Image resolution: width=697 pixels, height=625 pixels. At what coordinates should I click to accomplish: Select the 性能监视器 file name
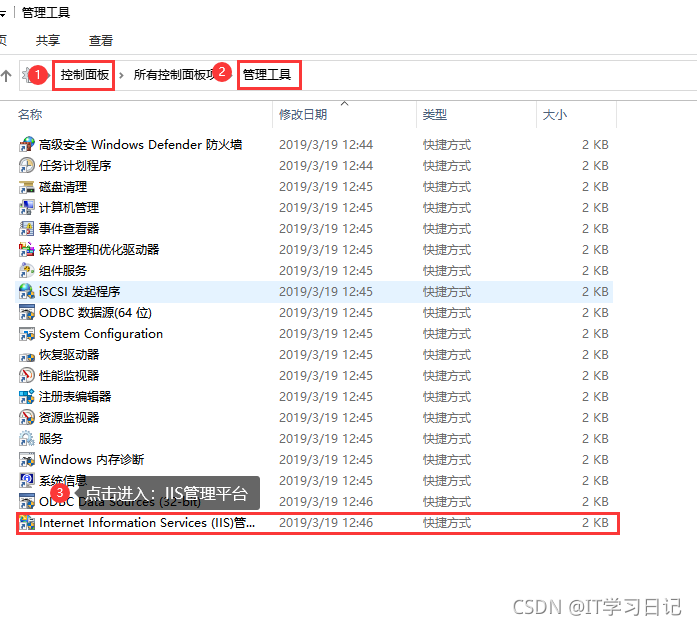click(69, 376)
